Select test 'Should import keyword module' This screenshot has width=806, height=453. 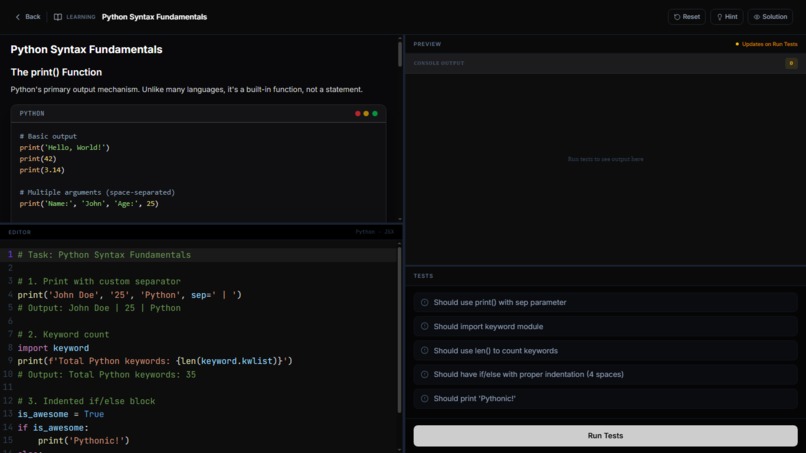click(605, 327)
